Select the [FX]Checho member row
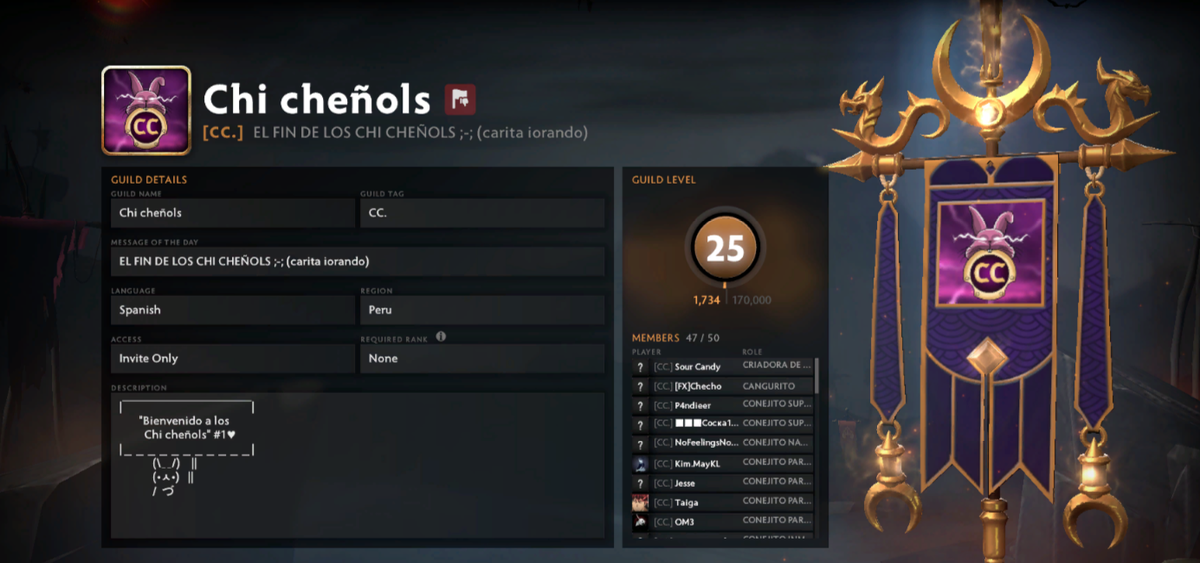 pyautogui.click(x=722, y=386)
